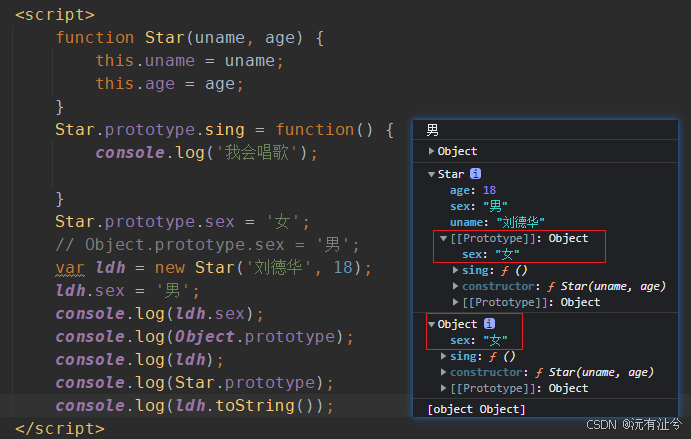Click the ldh.sex = '男' line
Screen dimensions: 691x439
(128, 291)
